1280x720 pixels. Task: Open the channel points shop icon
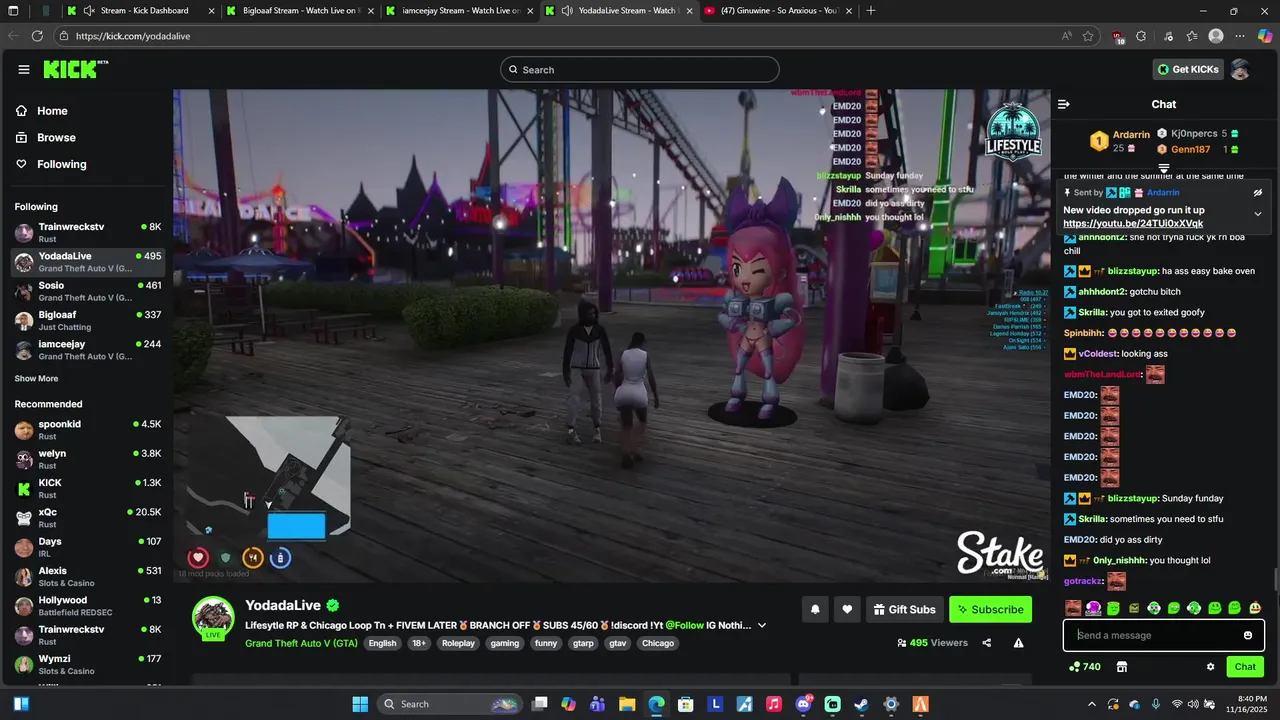pos(1122,667)
